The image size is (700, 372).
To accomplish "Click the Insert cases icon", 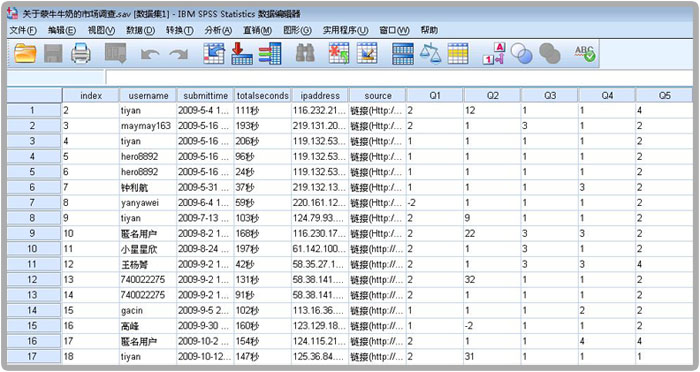I will [339, 53].
